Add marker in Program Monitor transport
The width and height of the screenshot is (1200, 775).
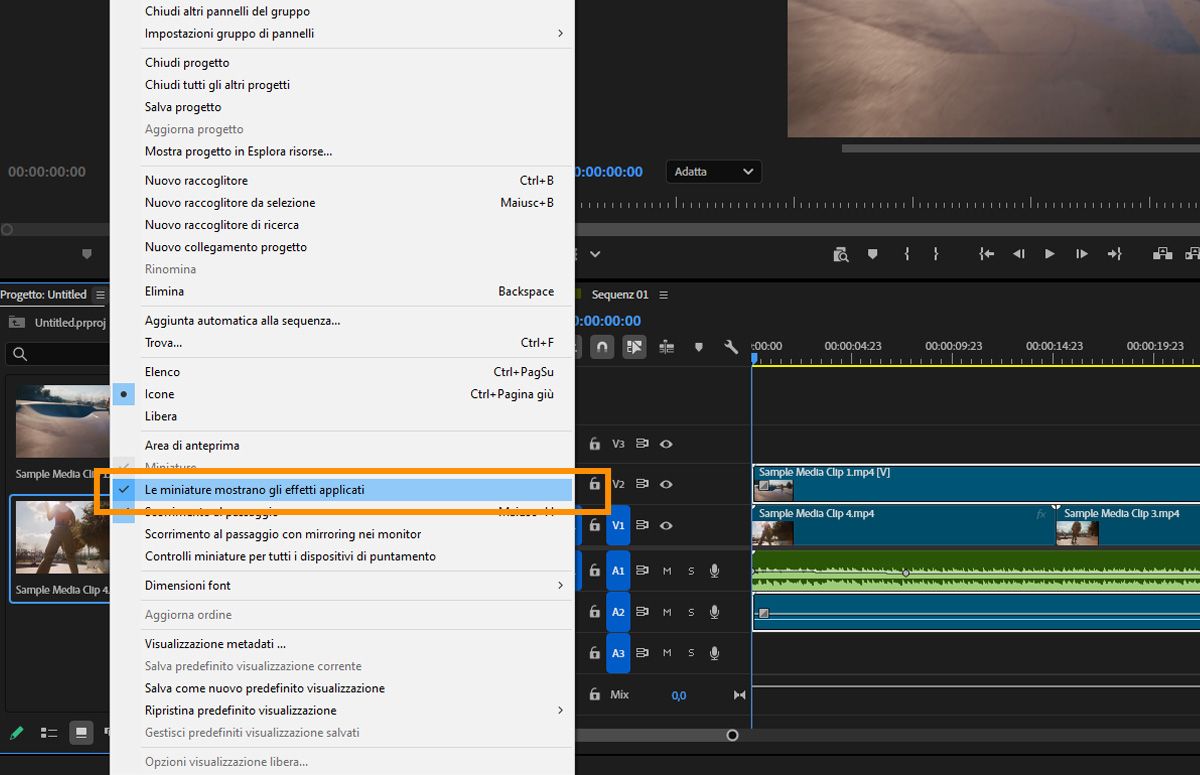[x=873, y=254]
